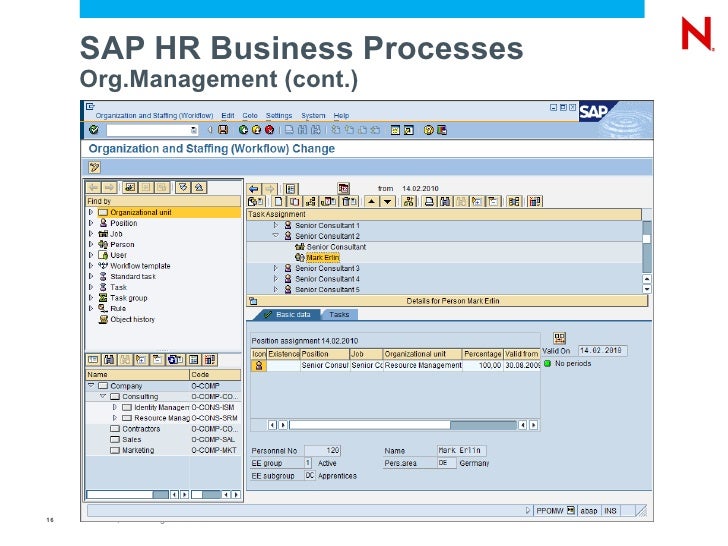This screenshot has height=546, width=728.
Task: Click the expand search area down-arrow icon
Action: pyautogui.click(x=183, y=188)
